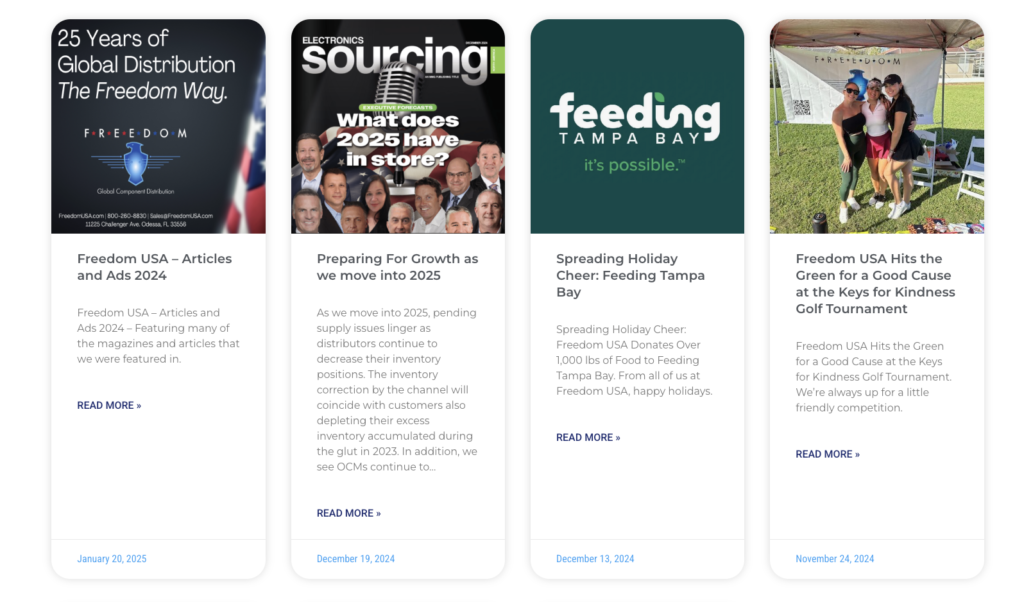Click the Articles and Ads 2024 excerpt text
Image resolution: width=1024 pixels, height=602 pixels.
pyautogui.click(x=158, y=336)
